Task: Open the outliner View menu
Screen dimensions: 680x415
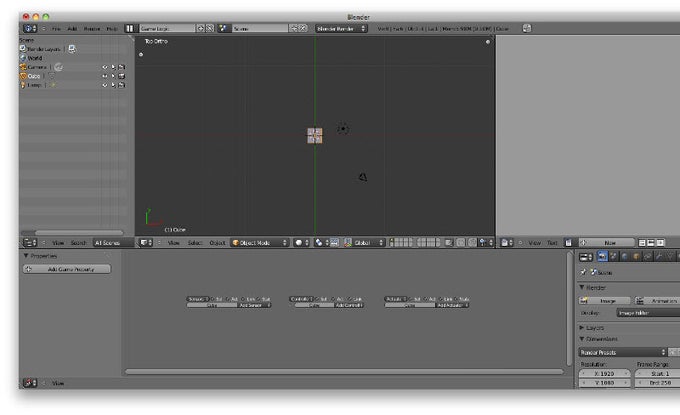Action: point(58,243)
